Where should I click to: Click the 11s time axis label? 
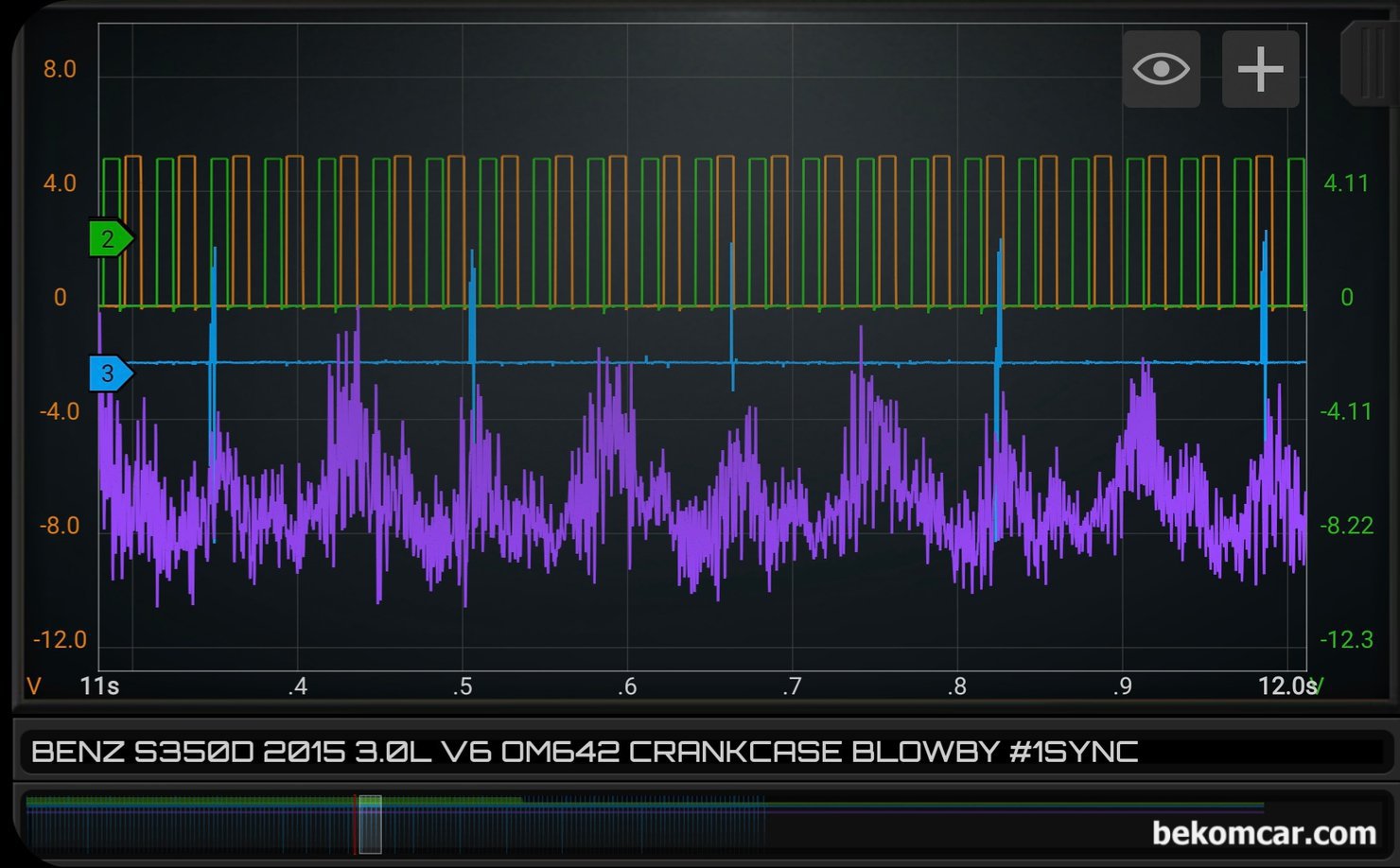tap(99, 686)
